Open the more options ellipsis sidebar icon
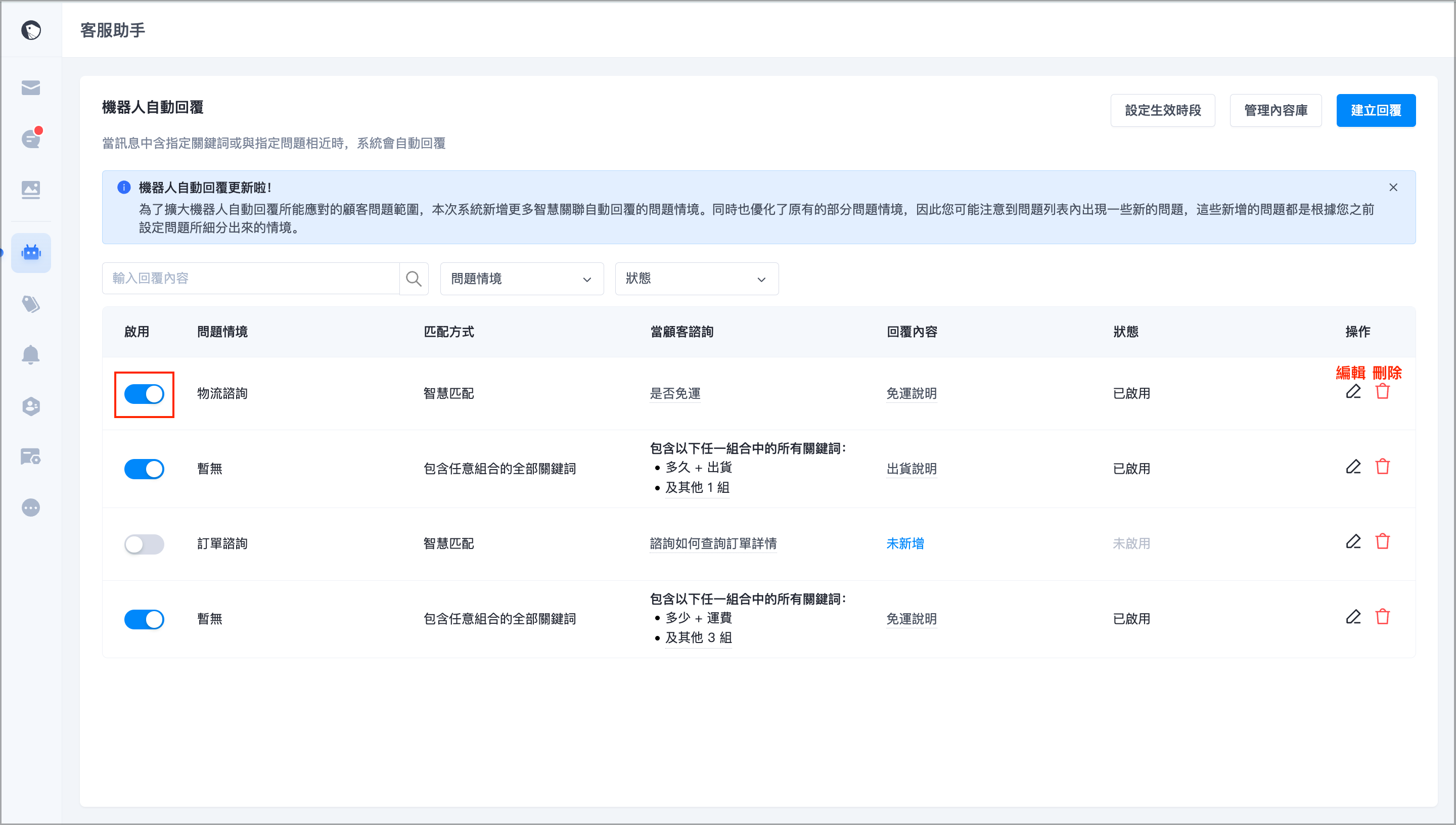 31,508
